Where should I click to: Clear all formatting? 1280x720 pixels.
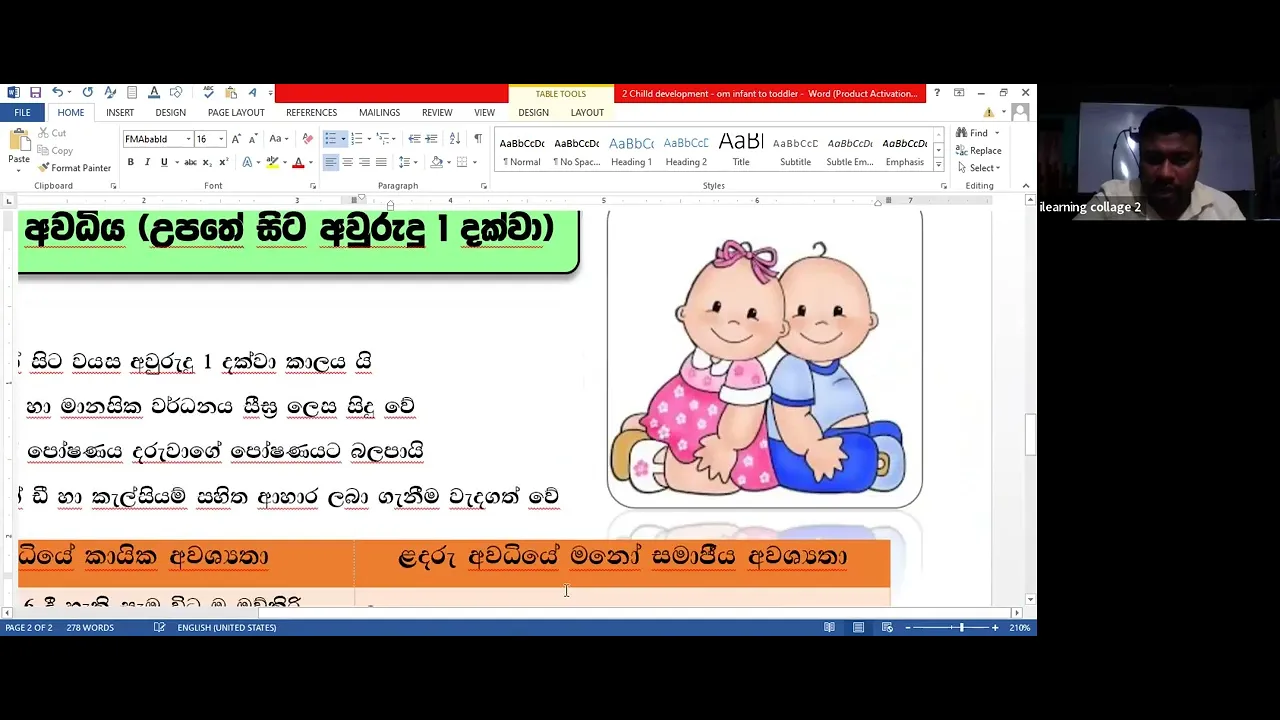pyautogui.click(x=307, y=139)
